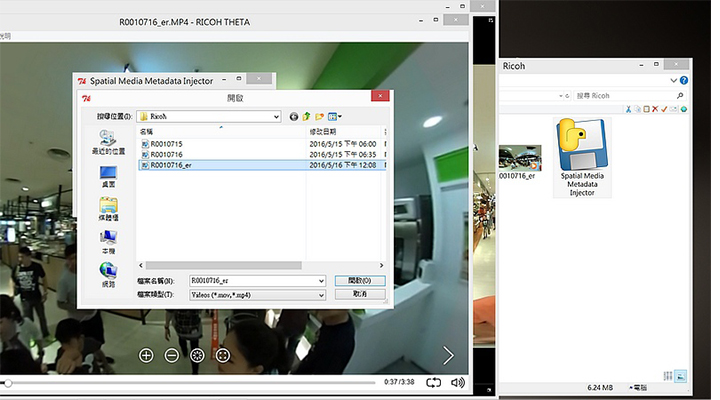Image resolution: width=720 pixels, height=400 pixels.
Task: Click the Spatial Media Metadata Injector title icon
Action: click(x=82, y=81)
